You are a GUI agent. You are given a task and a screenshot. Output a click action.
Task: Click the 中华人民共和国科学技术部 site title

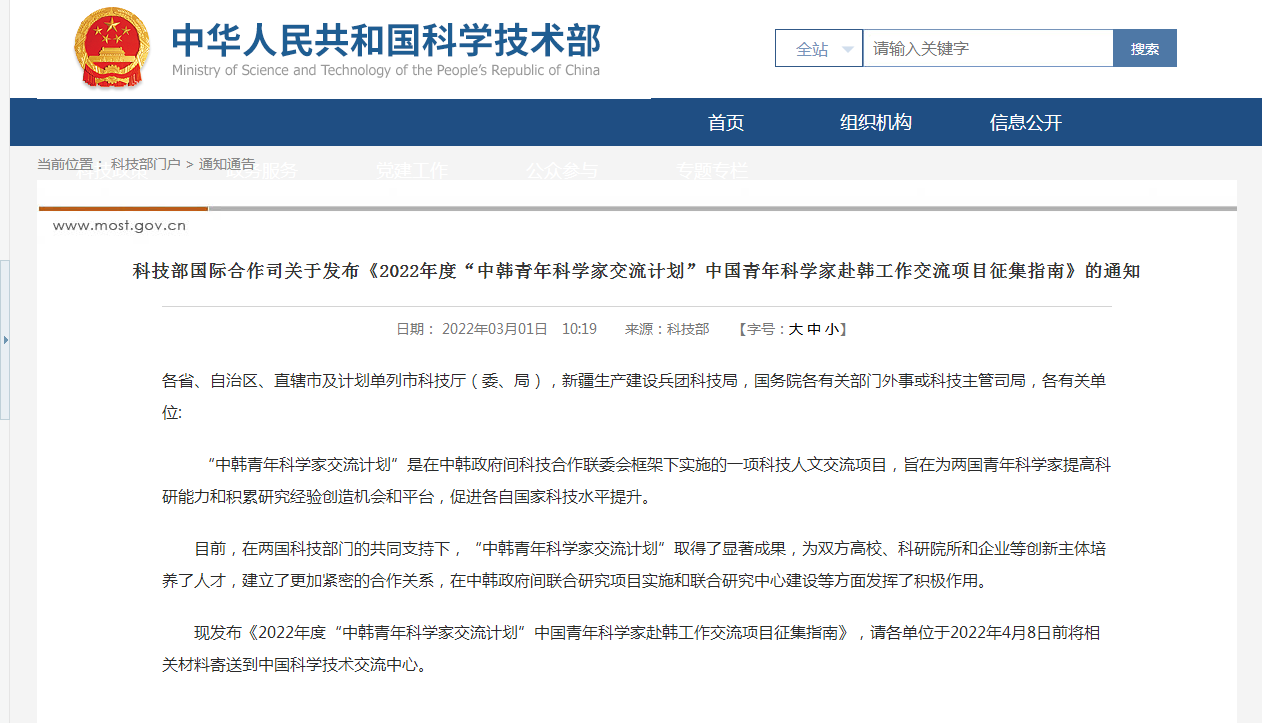tap(386, 41)
